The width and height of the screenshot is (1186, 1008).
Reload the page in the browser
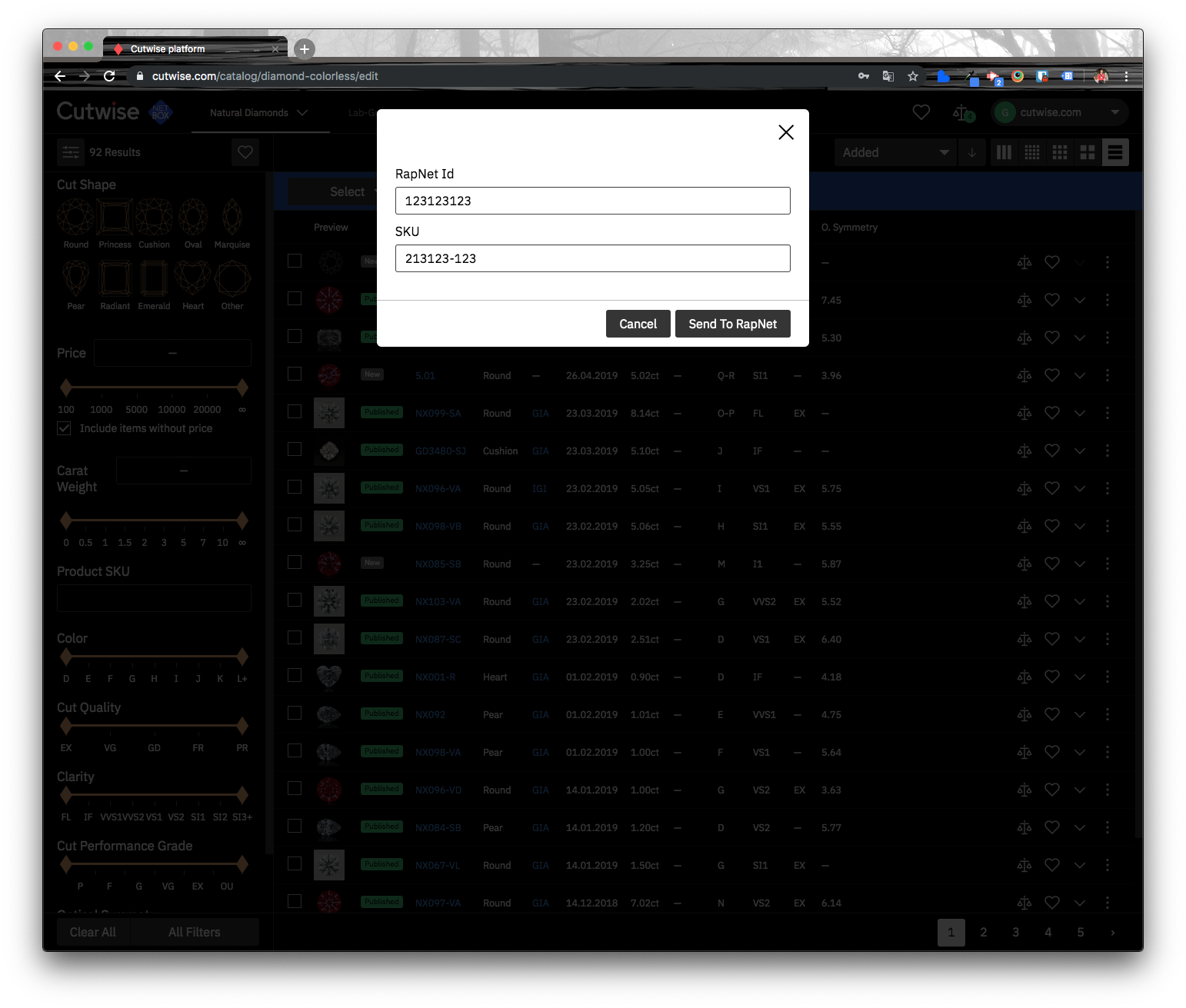click(109, 76)
